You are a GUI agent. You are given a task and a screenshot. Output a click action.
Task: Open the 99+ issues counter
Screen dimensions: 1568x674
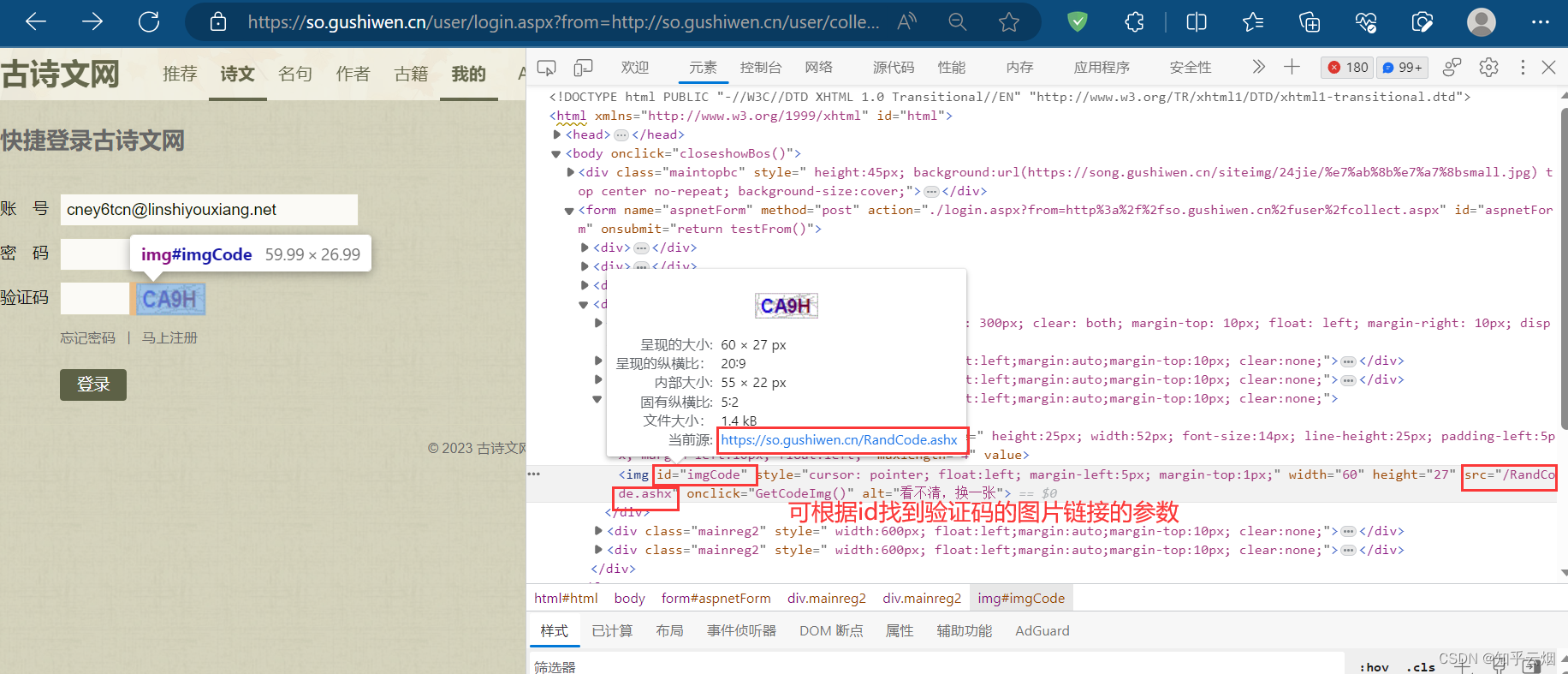click(1403, 68)
